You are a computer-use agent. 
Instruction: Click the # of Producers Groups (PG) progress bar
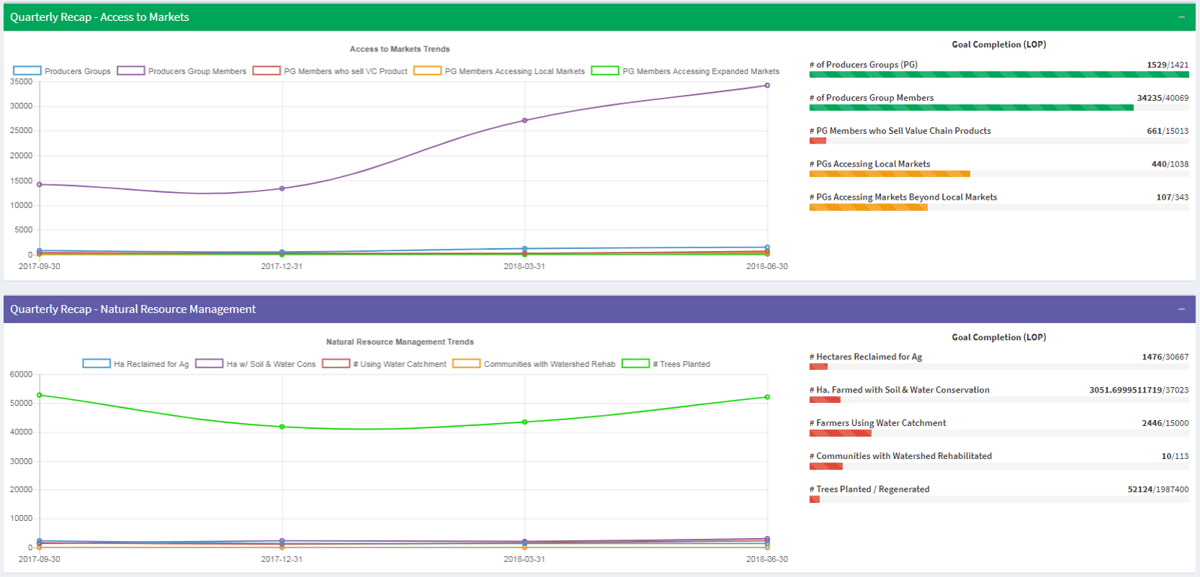pyautogui.click(x=999, y=75)
